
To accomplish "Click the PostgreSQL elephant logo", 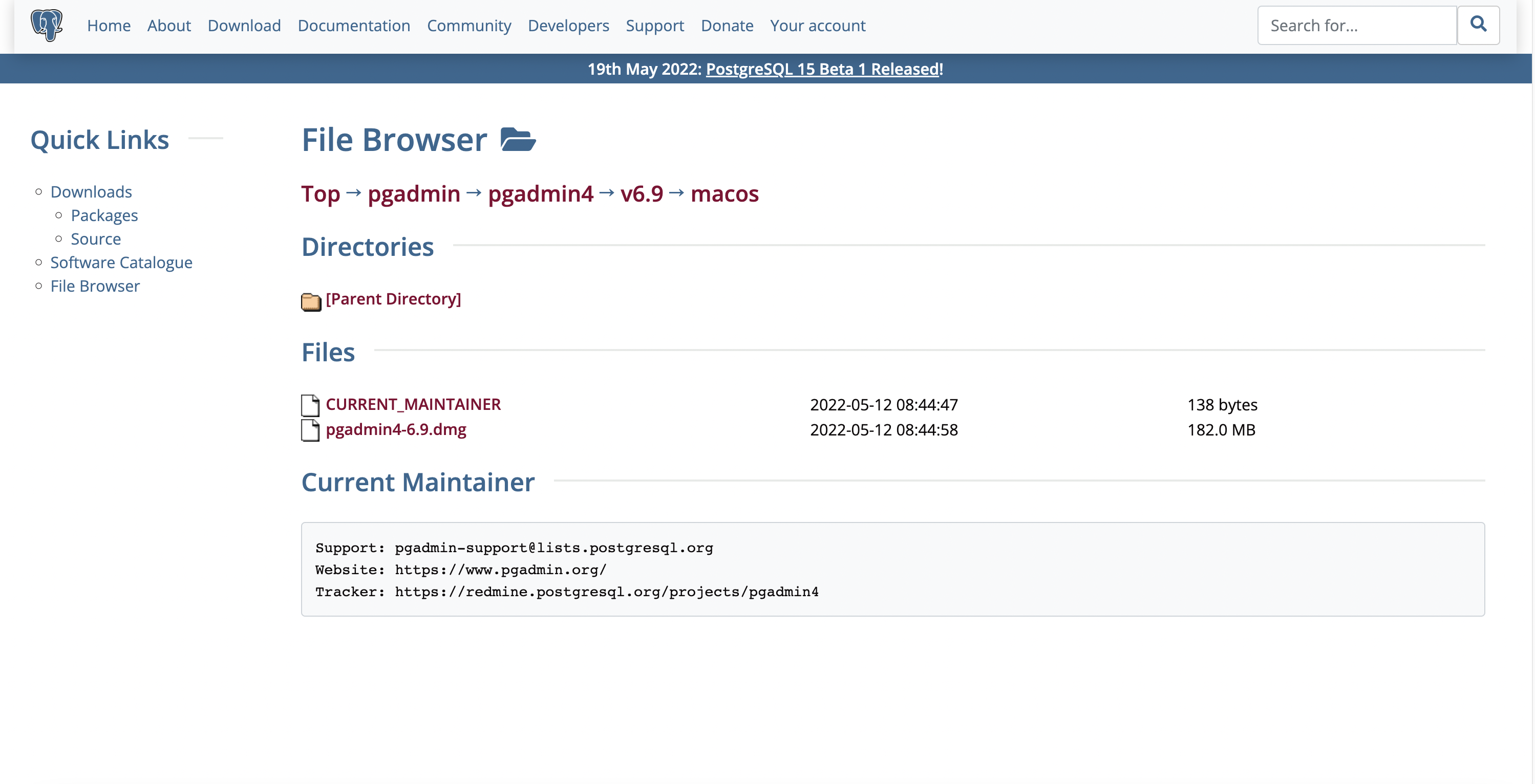I will 47,25.
